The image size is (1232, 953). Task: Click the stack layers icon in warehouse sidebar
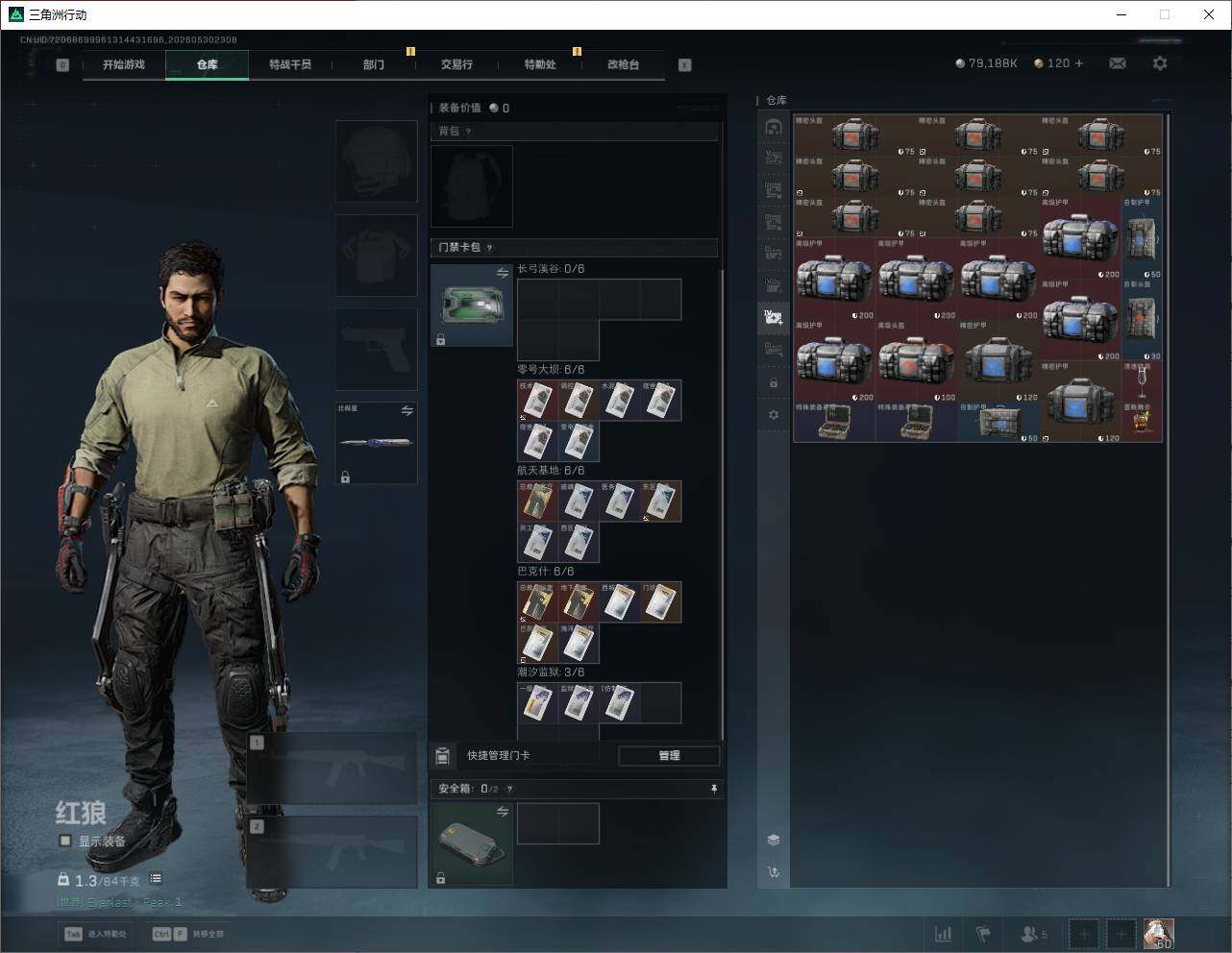click(x=774, y=840)
